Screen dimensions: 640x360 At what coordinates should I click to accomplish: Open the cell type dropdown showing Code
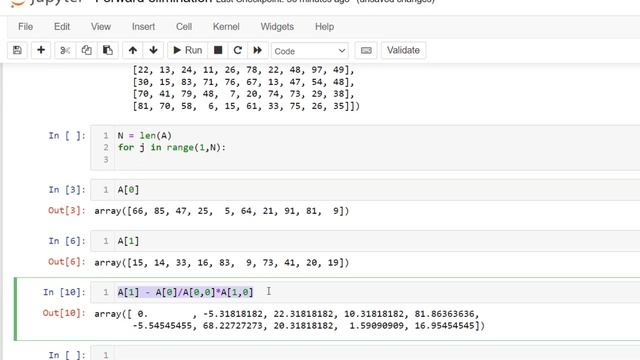point(310,51)
